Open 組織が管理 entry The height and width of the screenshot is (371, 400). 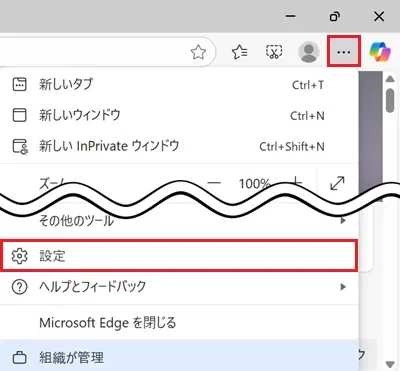coord(179,357)
